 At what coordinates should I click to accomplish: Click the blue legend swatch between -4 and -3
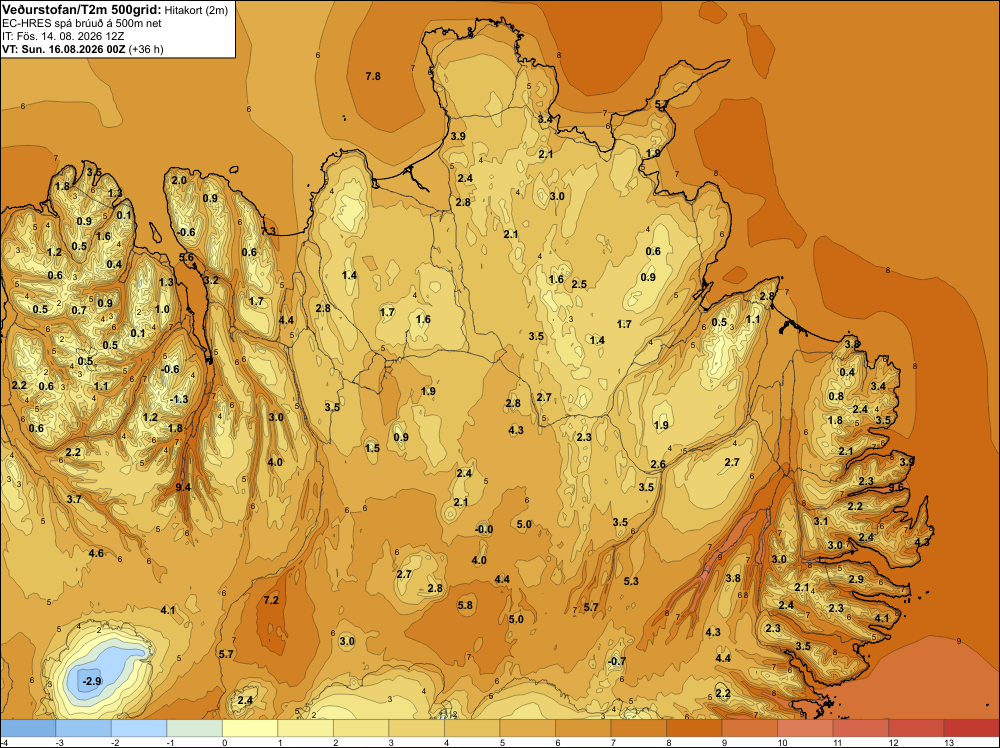point(28,728)
